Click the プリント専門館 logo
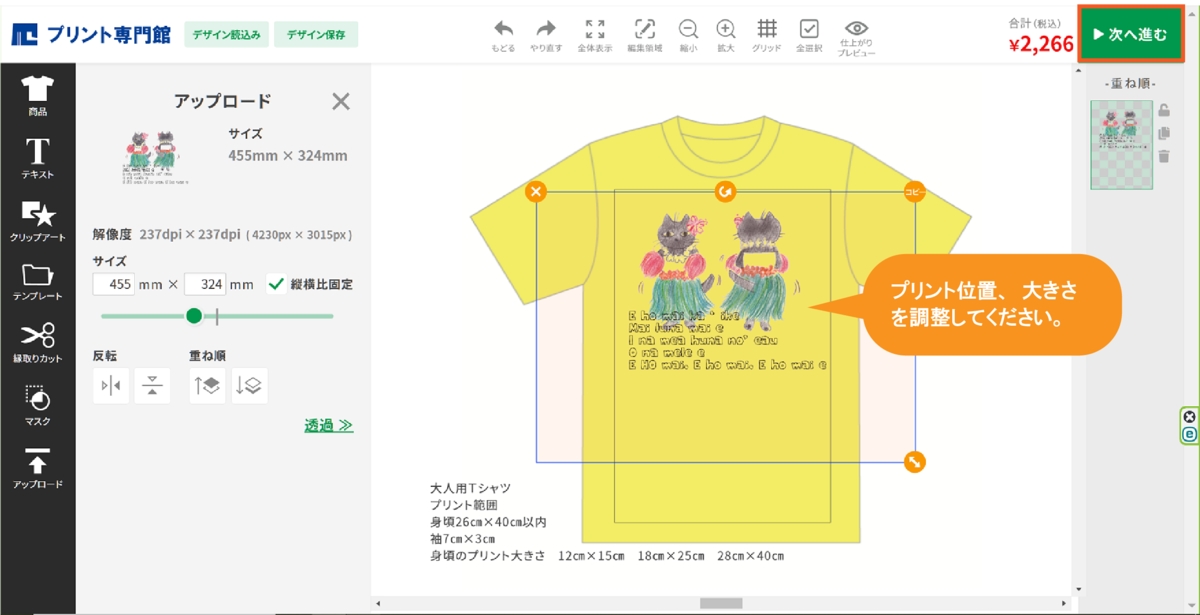The width and height of the screenshot is (1200, 615). [91, 35]
